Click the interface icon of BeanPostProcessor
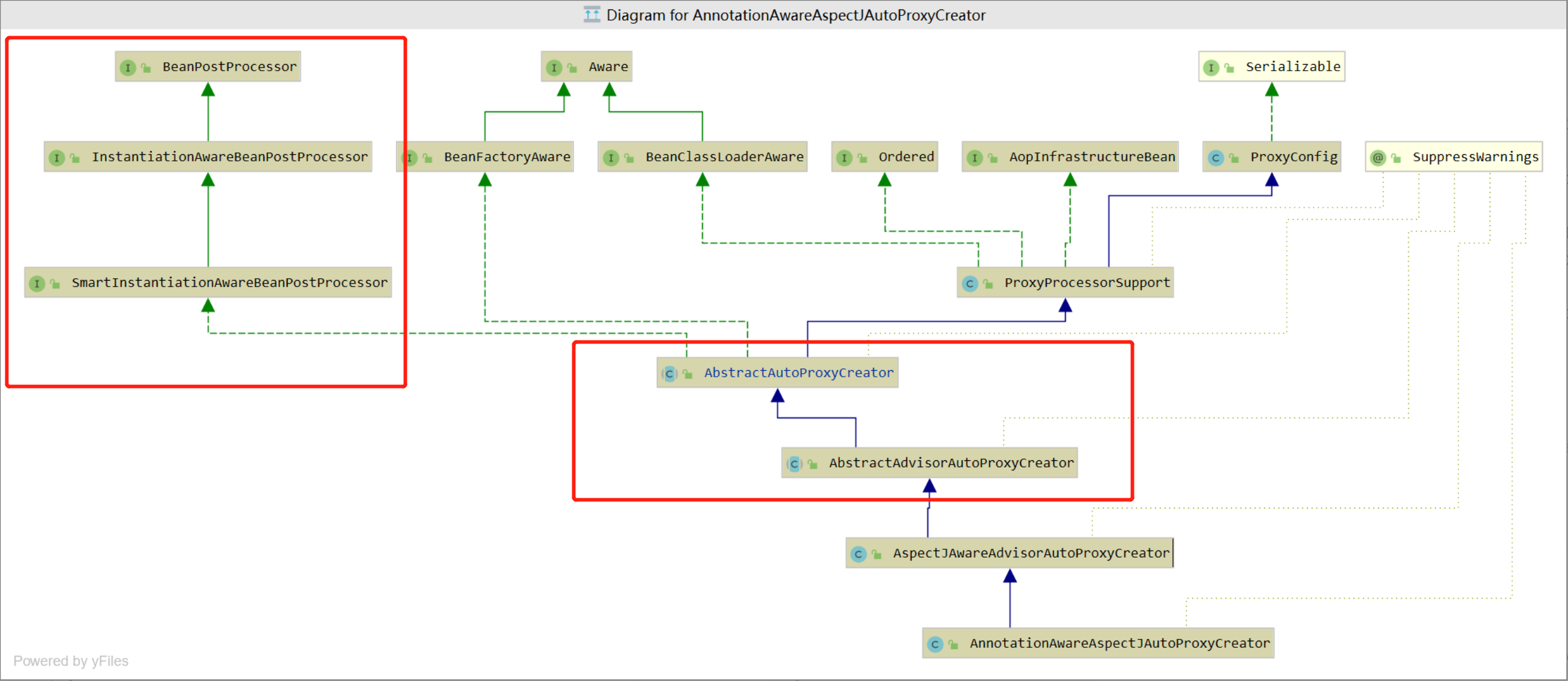 pyautogui.click(x=128, y=68)
